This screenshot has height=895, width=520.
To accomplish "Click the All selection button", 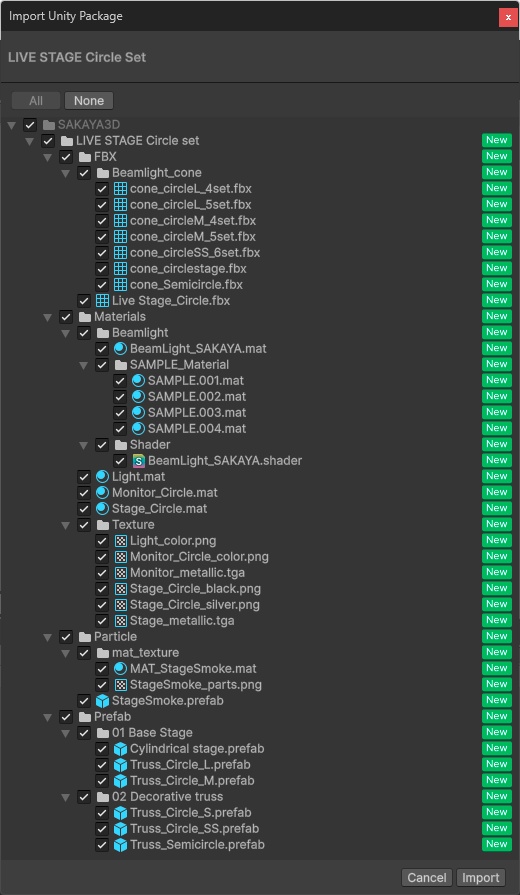I will tap(36, 101).
